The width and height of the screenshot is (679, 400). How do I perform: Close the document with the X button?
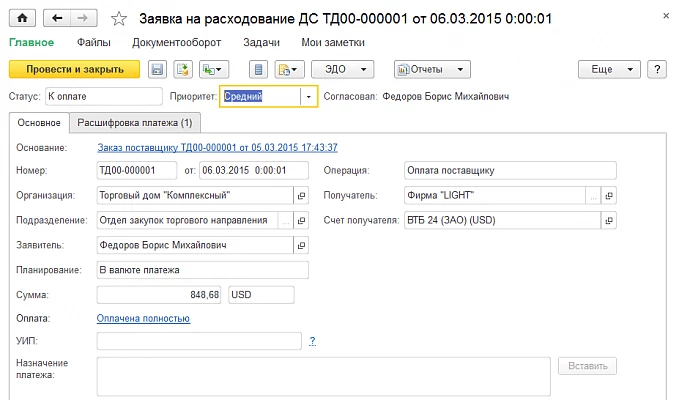(666, 16)
